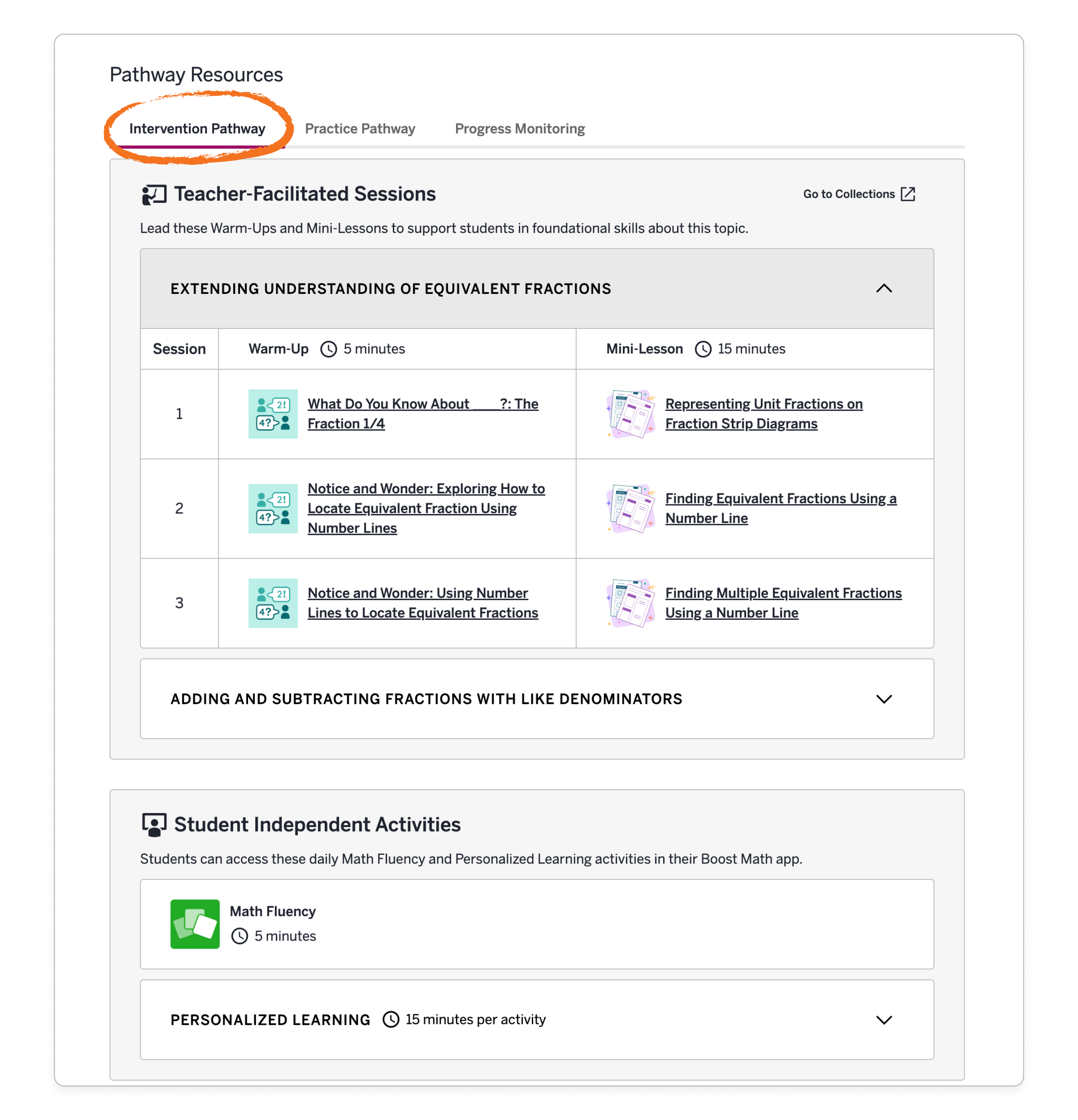The image size is (1078, 1120).
Task: Click the Student Independent Activities heading icon
Action: click(x=154, y=824)
